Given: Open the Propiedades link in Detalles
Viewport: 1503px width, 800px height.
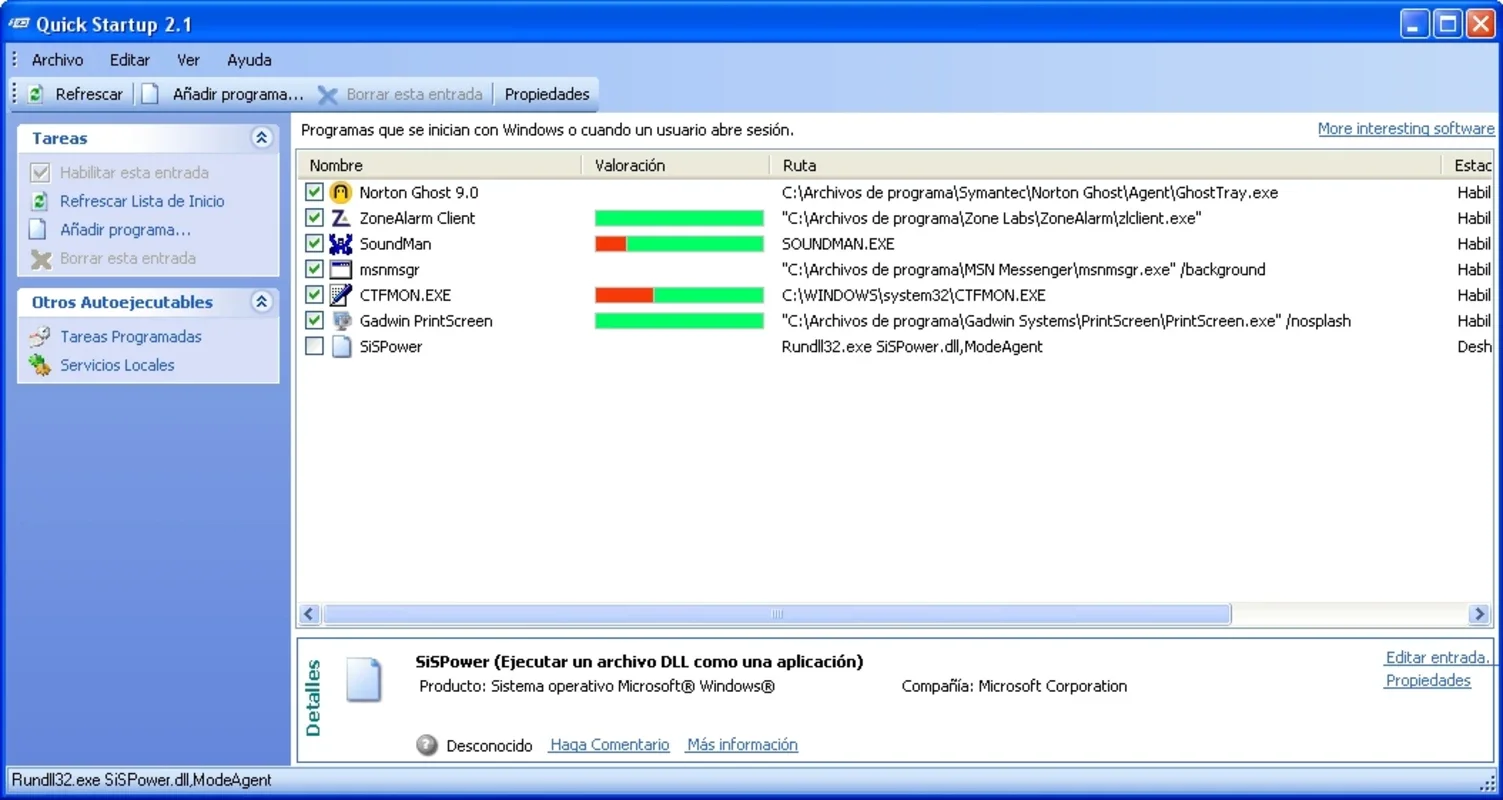Looking at the screenshot, I should (x=1428, y=681).
